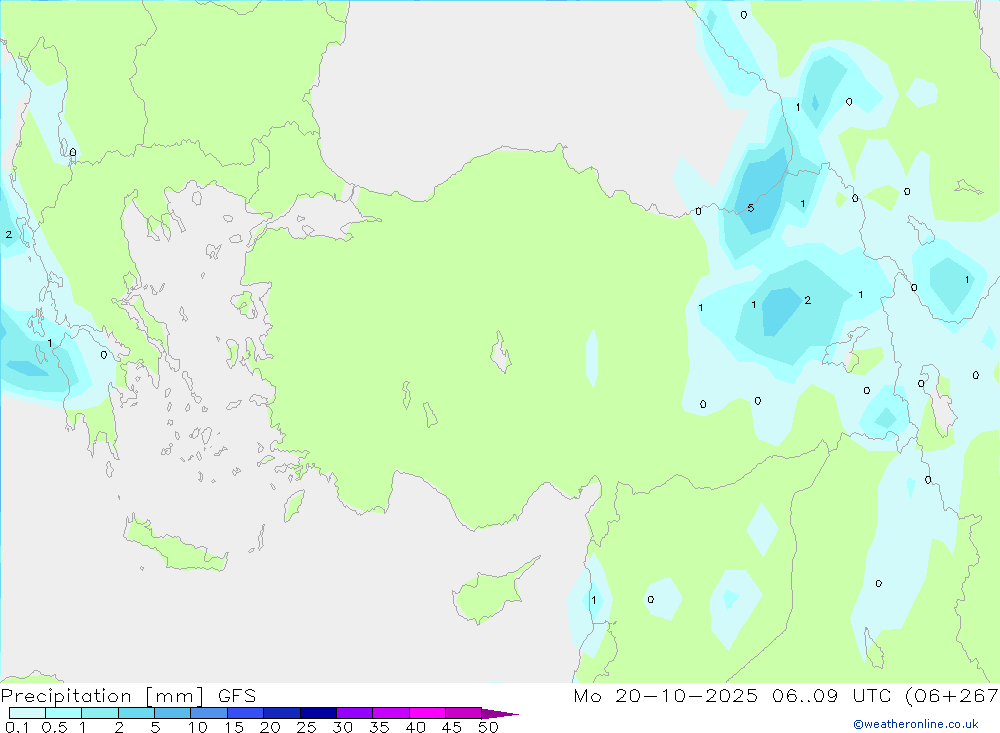Click the over-50 arrow tip of legend
This screenshot has width=1000, height=733.
[500, 714]
